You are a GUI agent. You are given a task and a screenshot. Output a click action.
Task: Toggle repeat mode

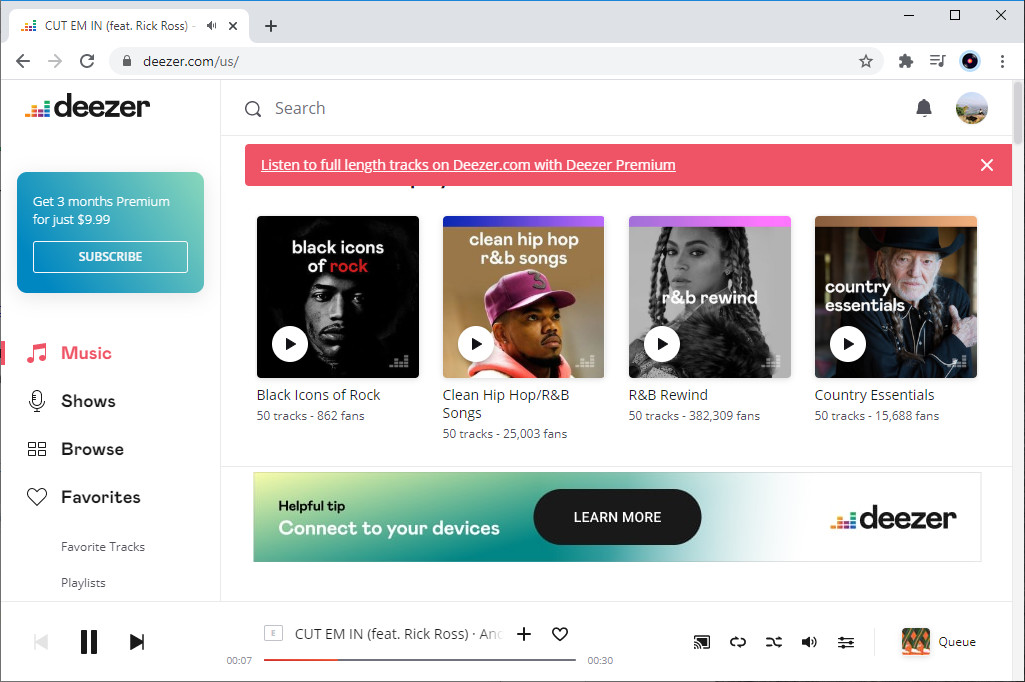[737, 642]
